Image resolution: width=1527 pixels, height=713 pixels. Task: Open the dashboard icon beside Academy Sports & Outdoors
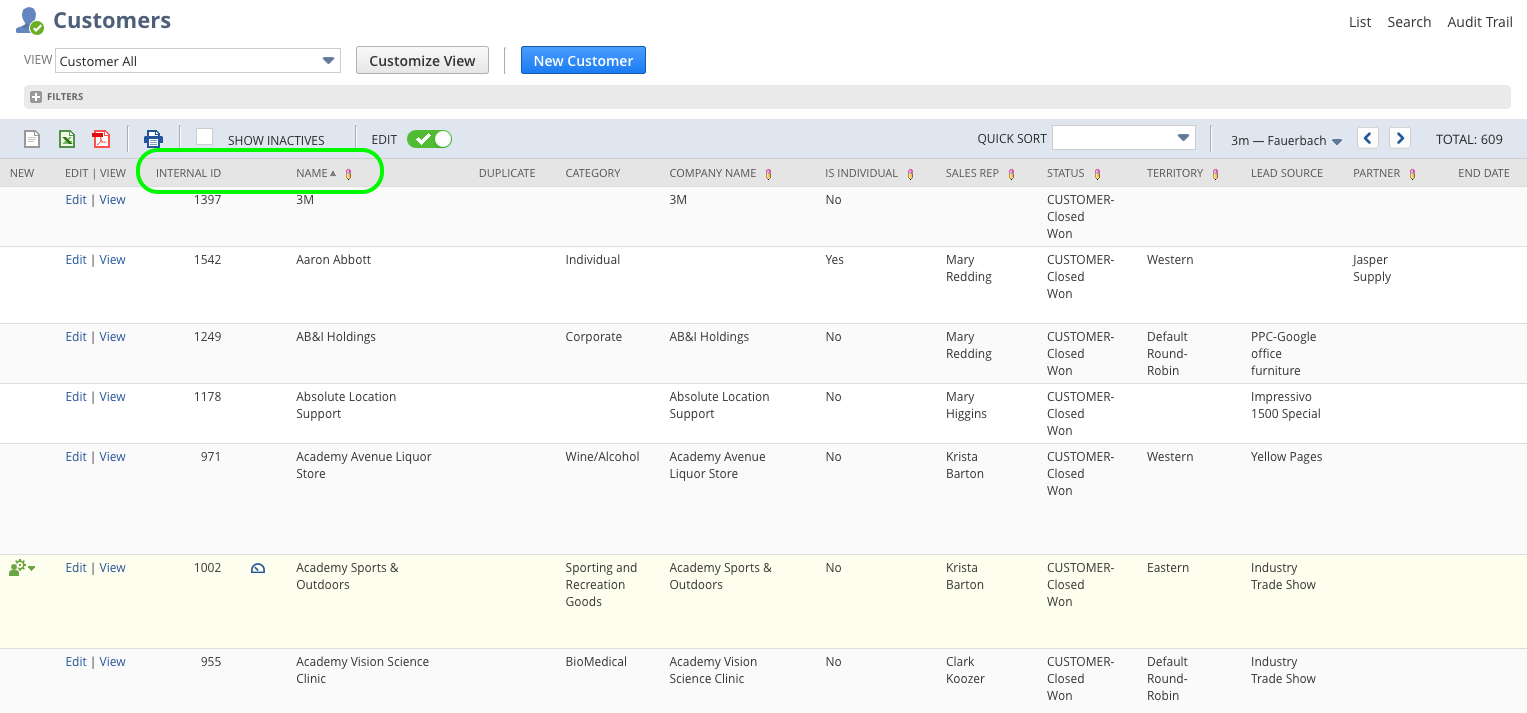coord(257,567)
